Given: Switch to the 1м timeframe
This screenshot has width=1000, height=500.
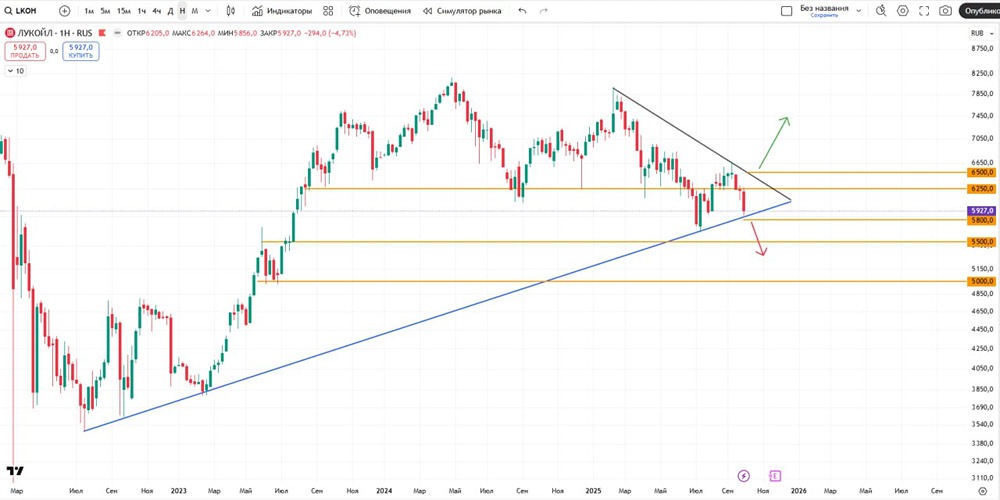Looking at the screenshot, I should coord(89,11).
